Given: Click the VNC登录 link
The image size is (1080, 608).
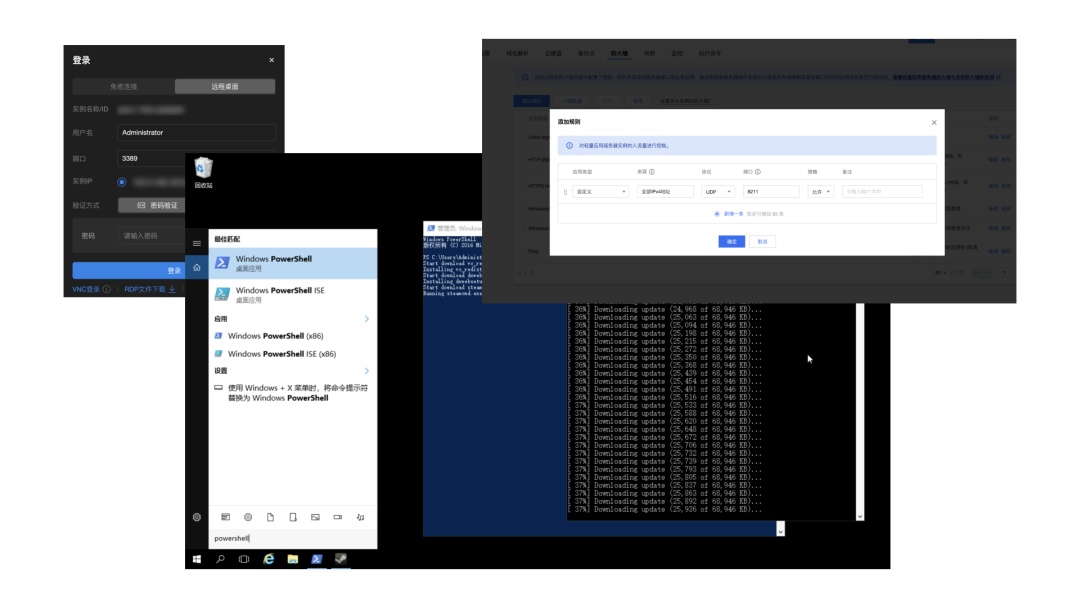Looking at the screenshot, I should tap(86, 289).
